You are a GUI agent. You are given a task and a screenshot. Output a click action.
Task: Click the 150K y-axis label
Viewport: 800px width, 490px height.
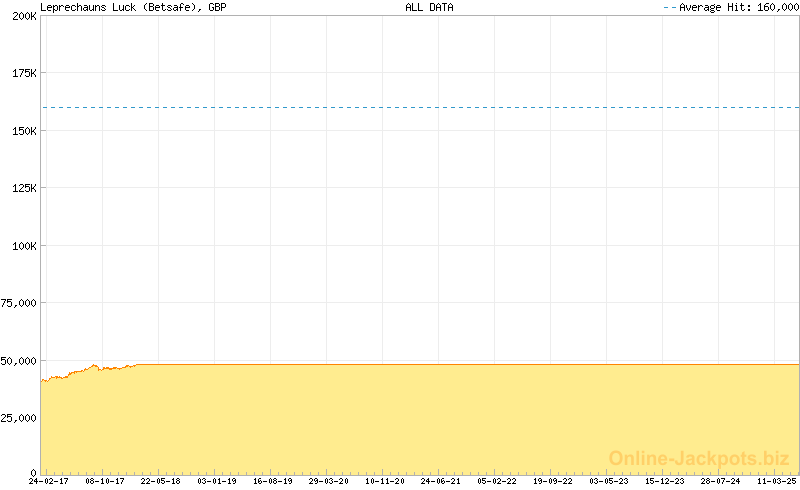click(23, 131)
